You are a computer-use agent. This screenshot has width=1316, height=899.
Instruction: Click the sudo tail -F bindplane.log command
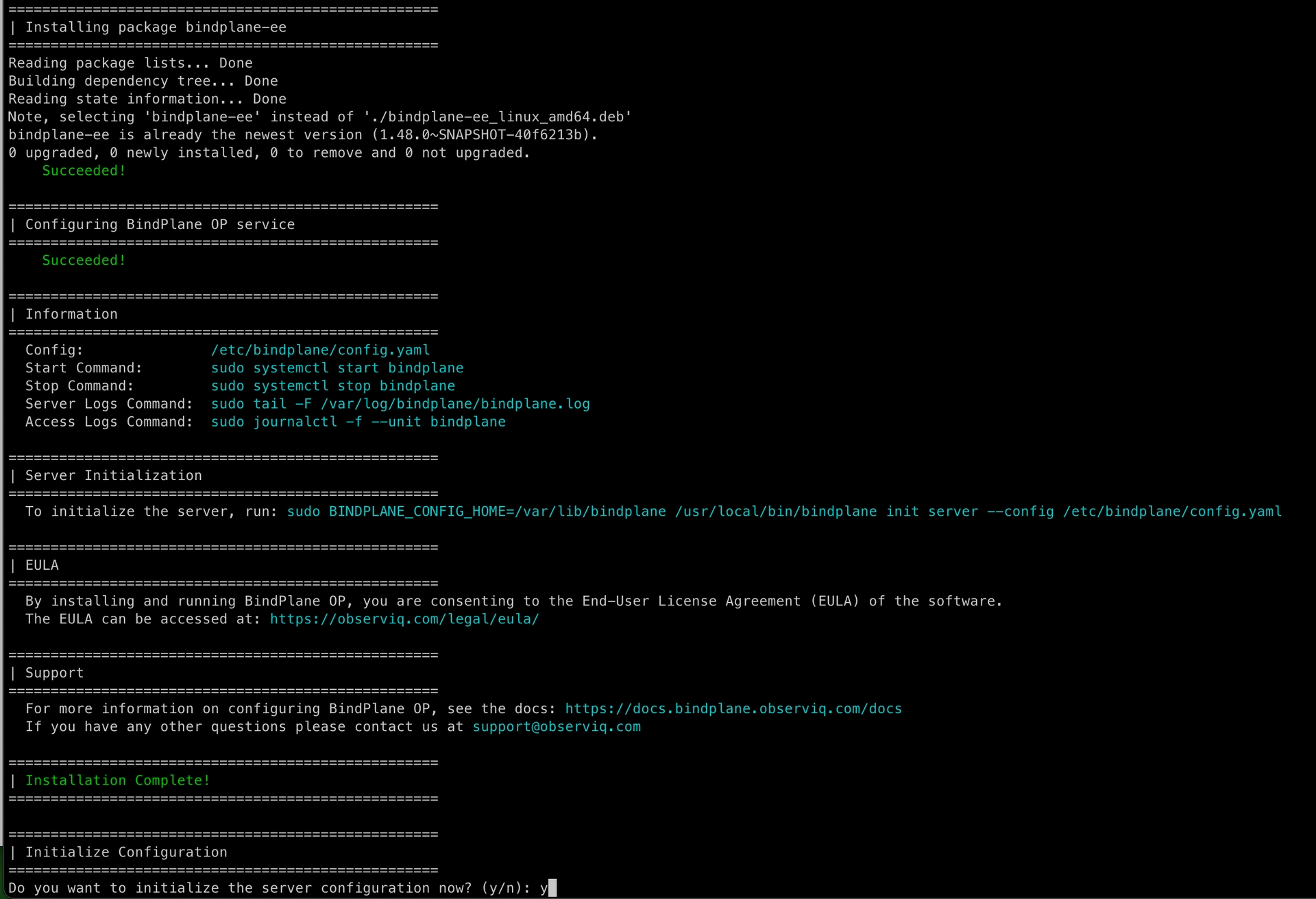tap(400, 404)
